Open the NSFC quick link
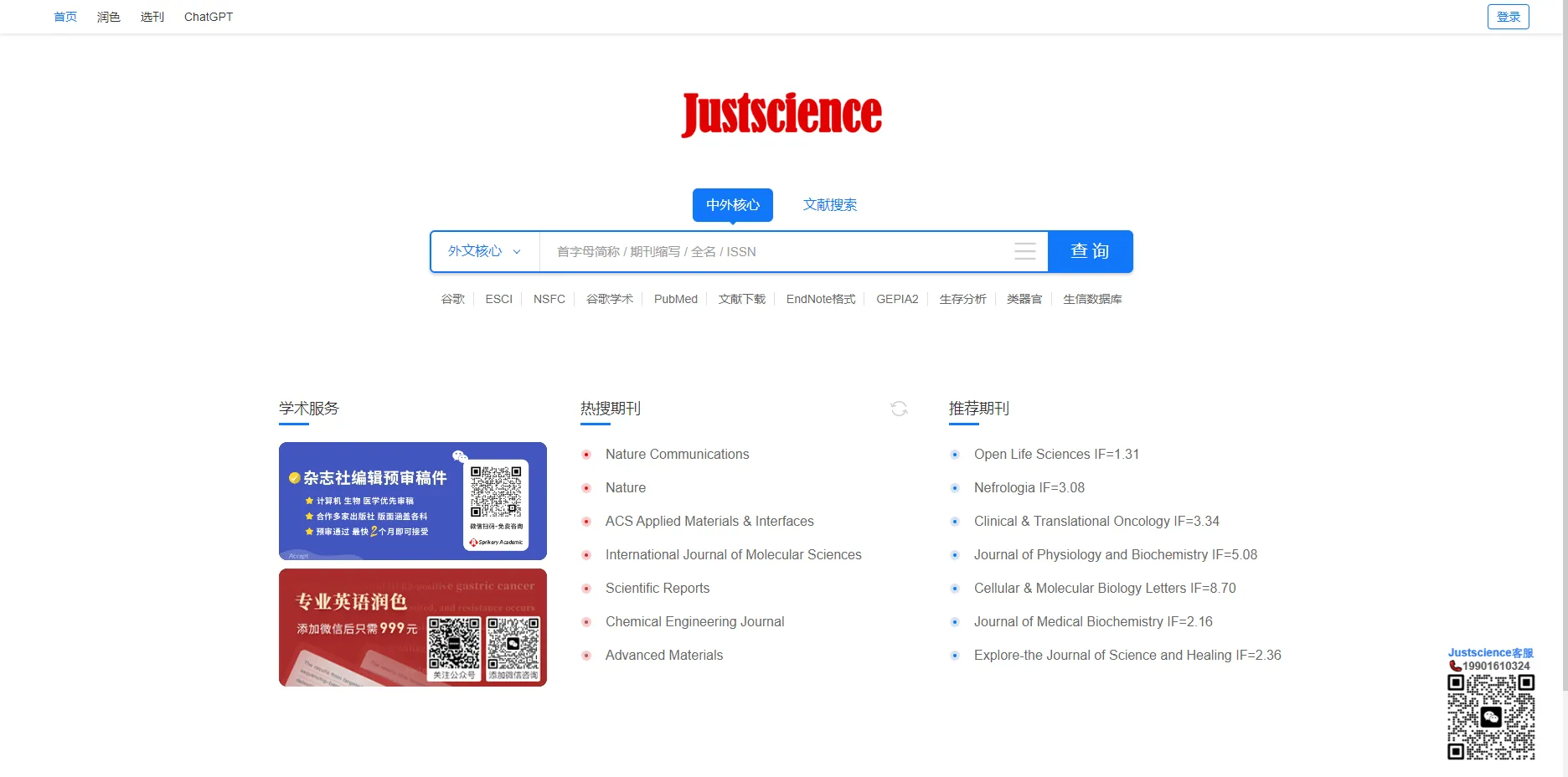This screenshot has width=1568, height=777. click(x=549, y=299)
